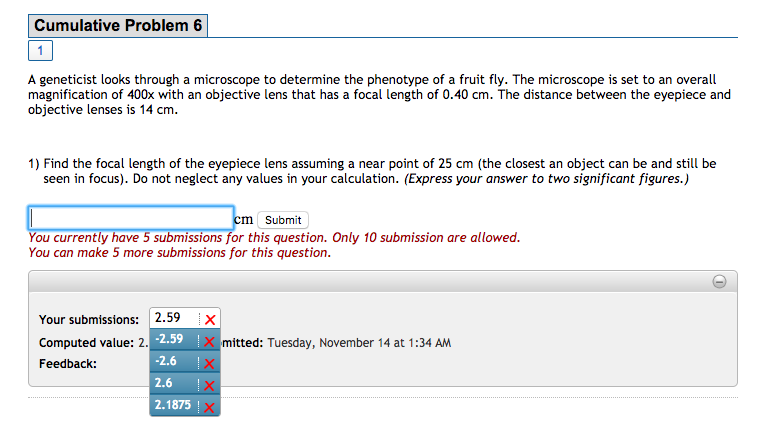The width and height of the screenshot is (765, 429).
Task: Click the Cumulative Problem 6 heading
Action: (117, 26)
